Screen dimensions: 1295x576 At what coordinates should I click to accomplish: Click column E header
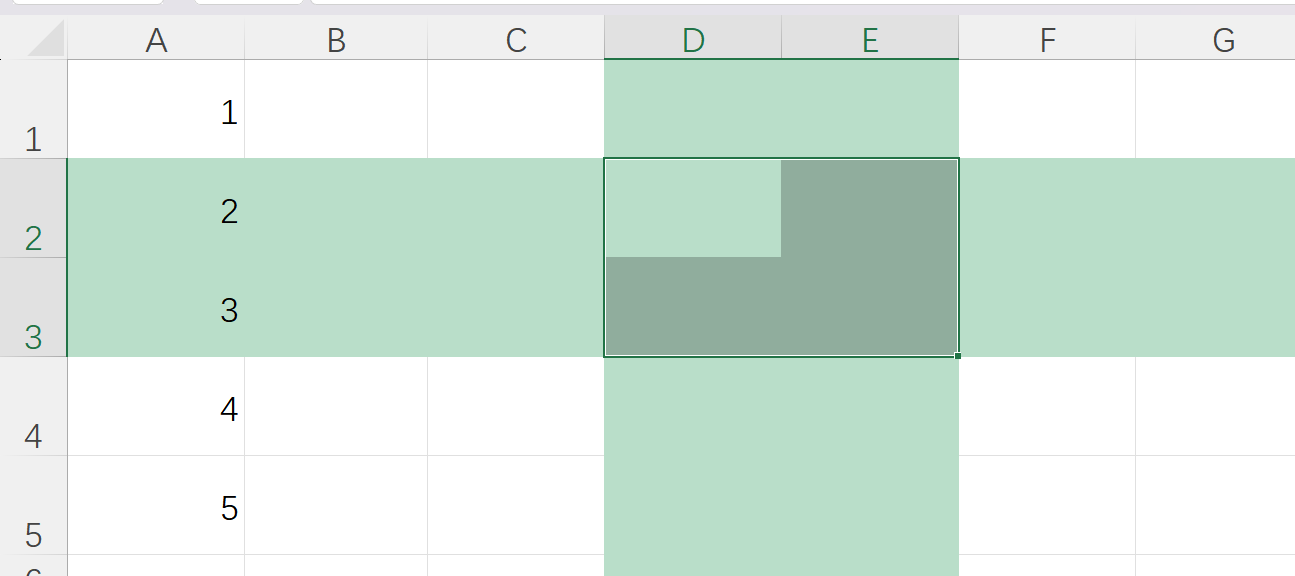pos(870,40)
